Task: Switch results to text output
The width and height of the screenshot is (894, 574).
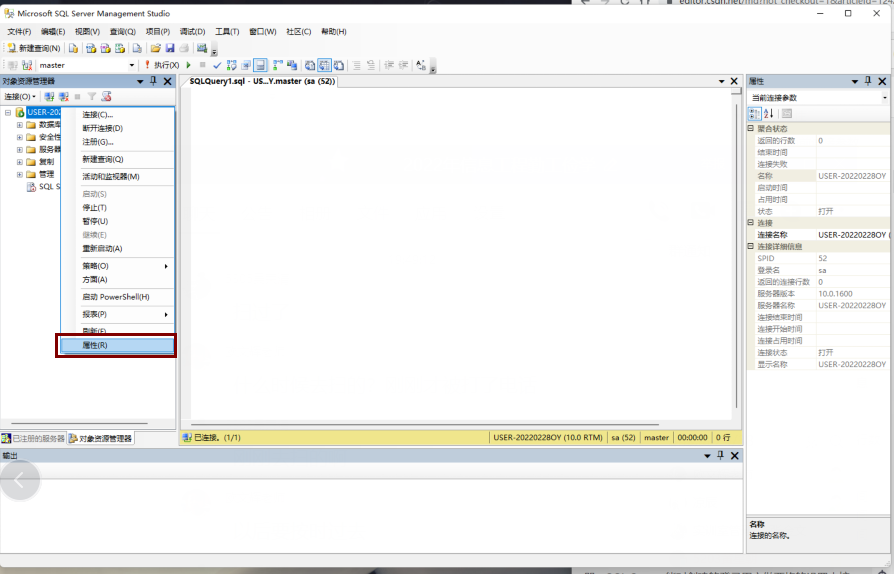Action: tap(310, 65)
